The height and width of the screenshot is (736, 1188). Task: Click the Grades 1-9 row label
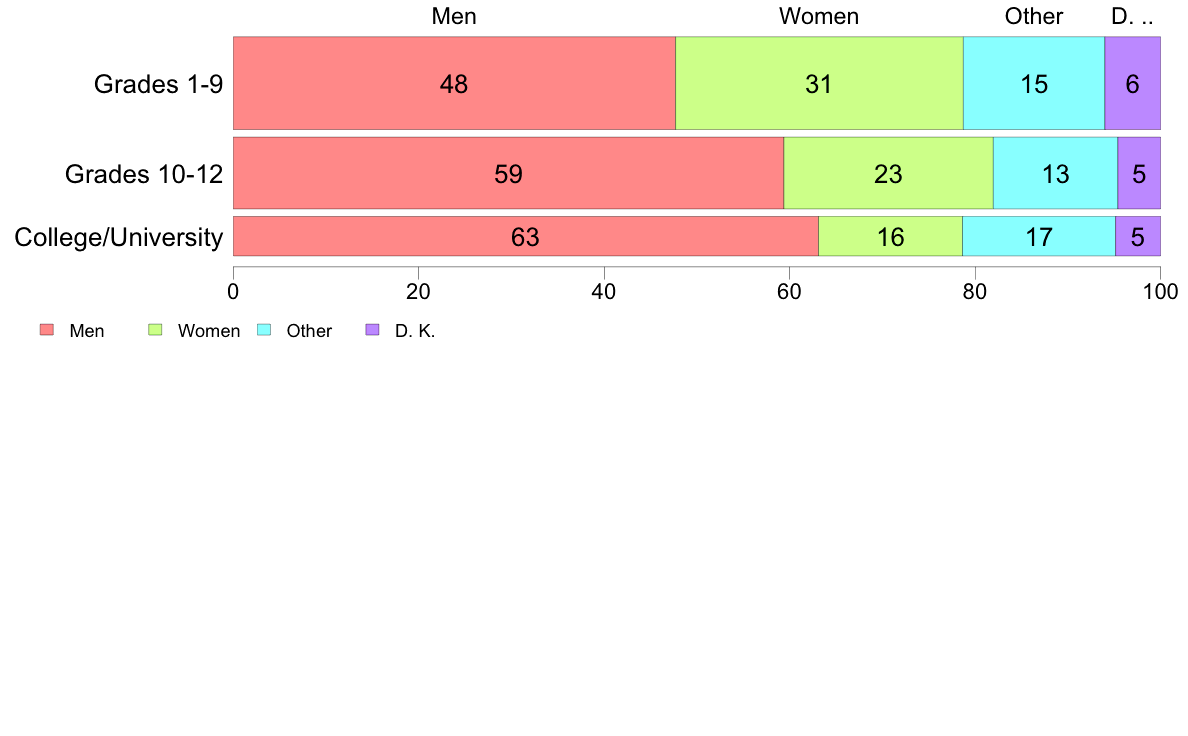[158, 83]
